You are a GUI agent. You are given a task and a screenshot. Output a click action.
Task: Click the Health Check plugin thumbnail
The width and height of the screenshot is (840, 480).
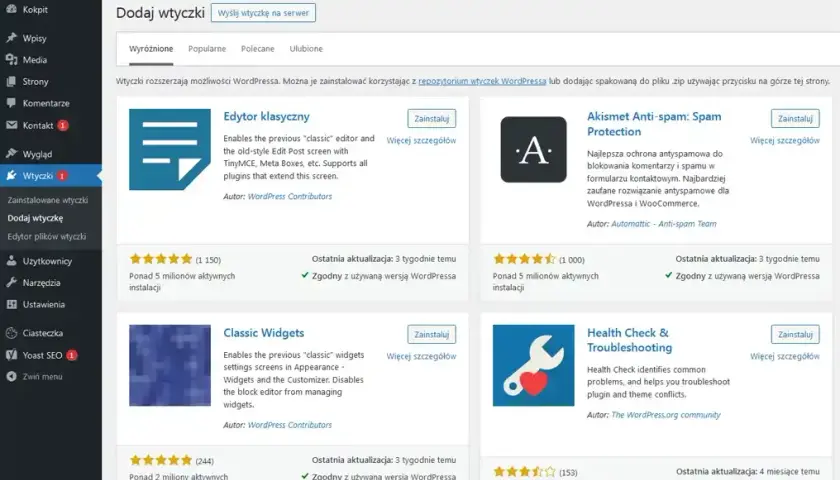(534, 365)
